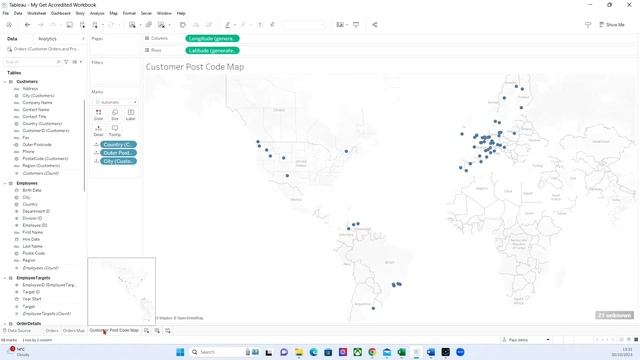
Task: Open the Map menu
Action: pos(113,13)
